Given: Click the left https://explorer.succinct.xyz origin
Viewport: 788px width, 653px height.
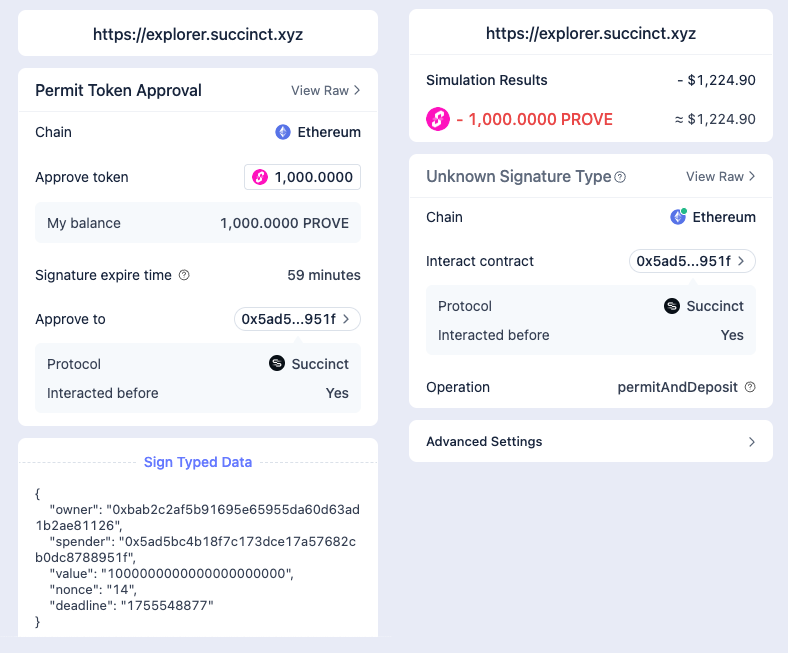Looking at the screenshot, I should [x=198, y=34].
